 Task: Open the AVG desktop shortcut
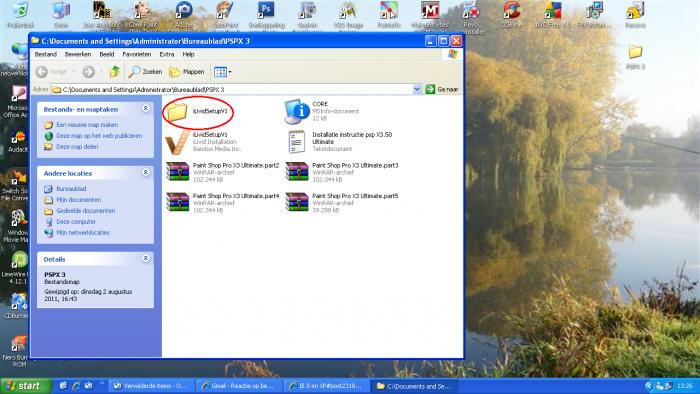[553, 15]
